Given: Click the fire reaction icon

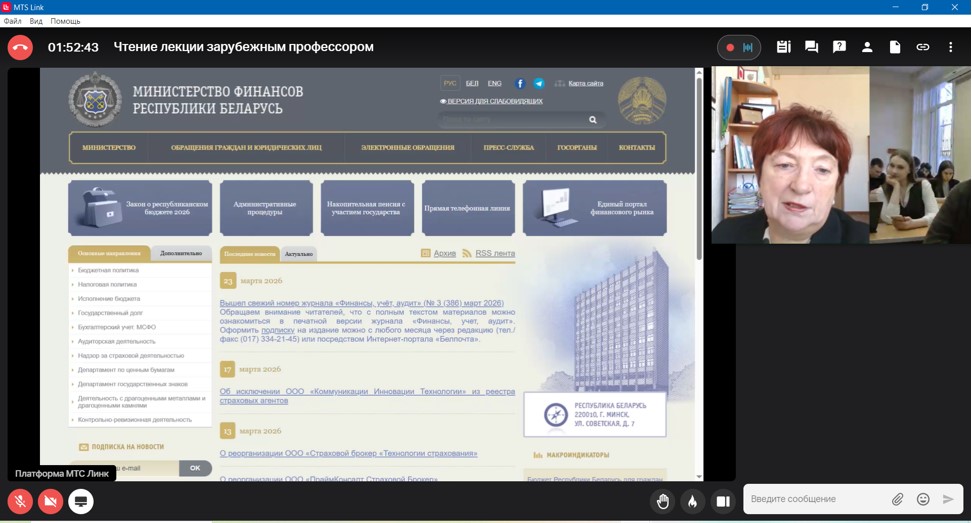Looking at the screenshot, I should [692, 501].
